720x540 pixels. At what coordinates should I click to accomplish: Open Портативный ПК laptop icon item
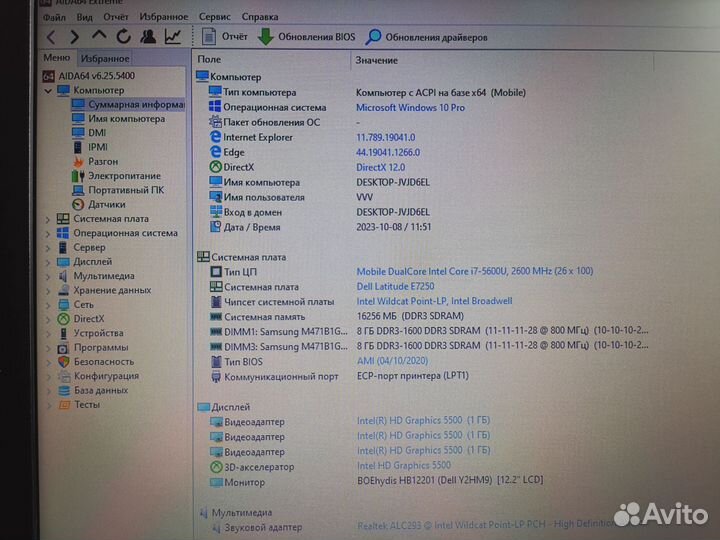point(78,190)
